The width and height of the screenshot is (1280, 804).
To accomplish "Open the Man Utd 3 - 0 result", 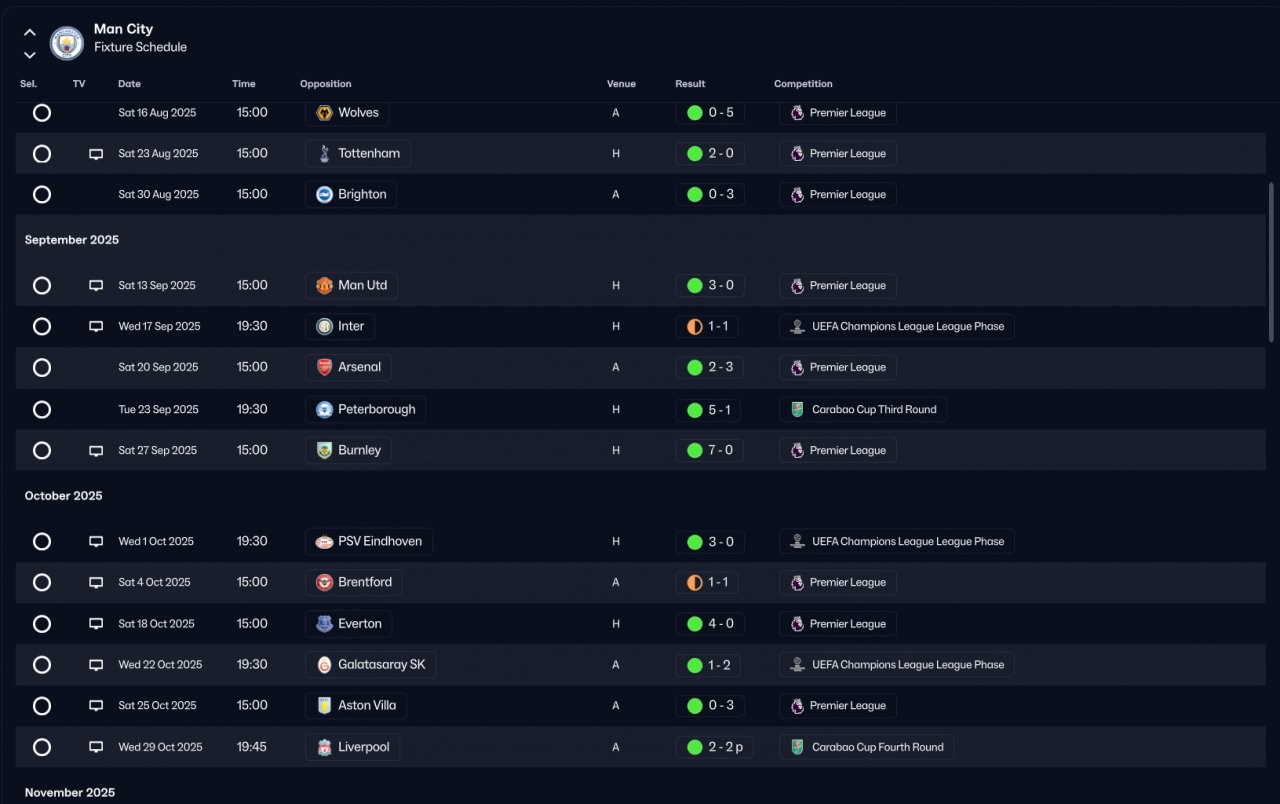I will tap(710, 286).
